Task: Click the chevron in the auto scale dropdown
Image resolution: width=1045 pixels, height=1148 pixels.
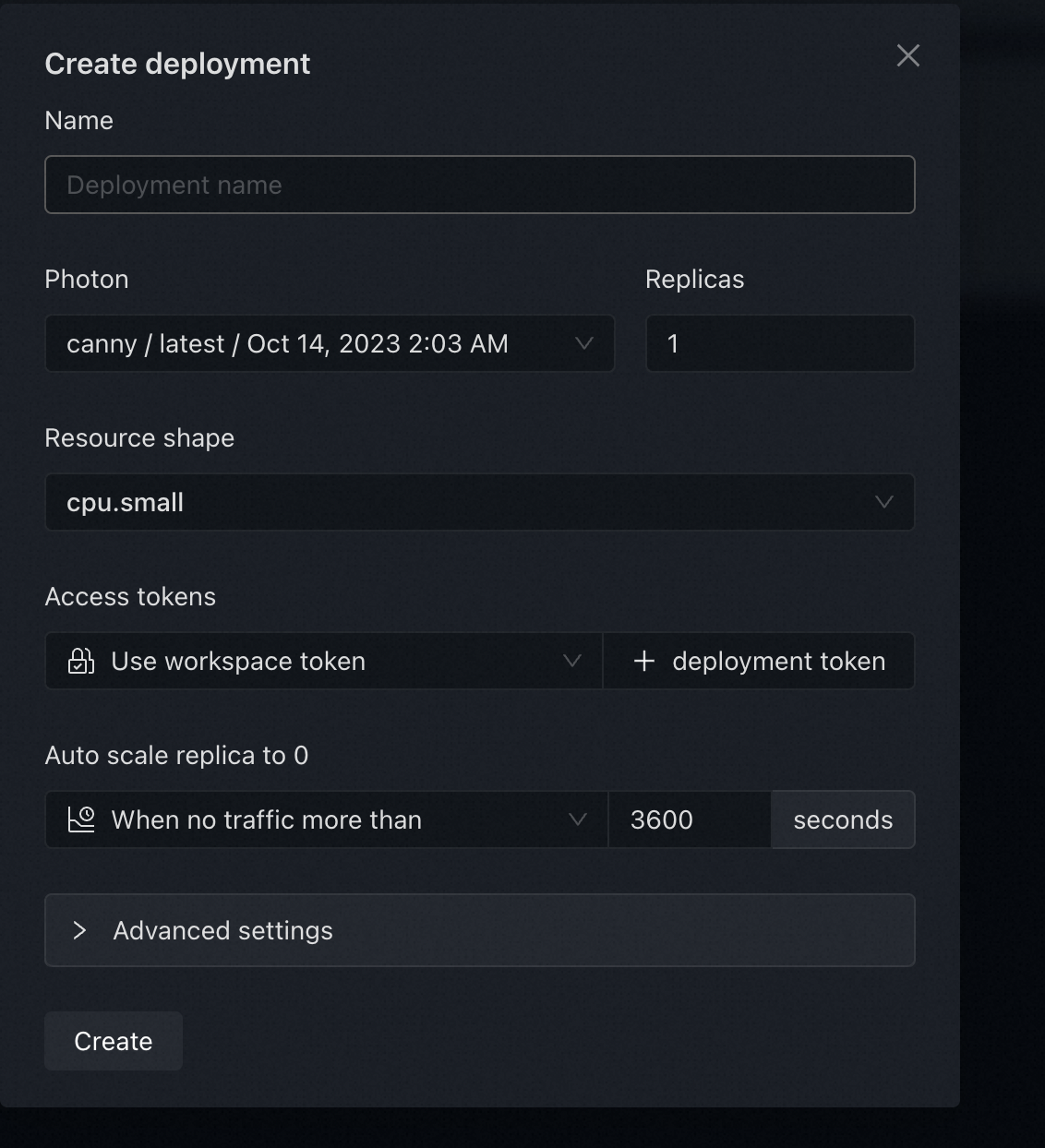Action: pyautogui.click(x=578, y=819)
